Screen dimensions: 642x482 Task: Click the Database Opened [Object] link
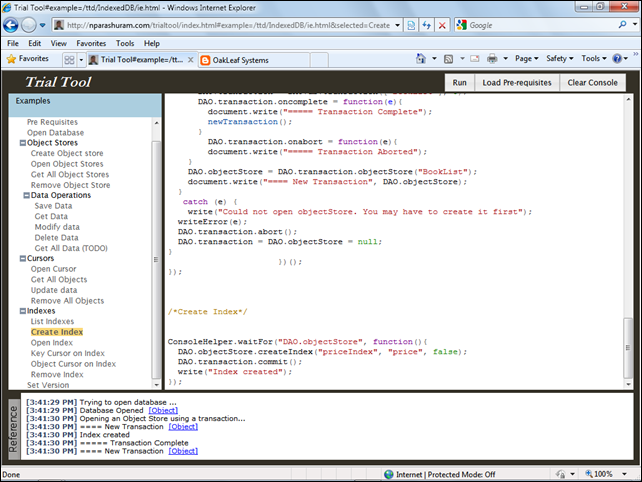[x=163, y=410]
